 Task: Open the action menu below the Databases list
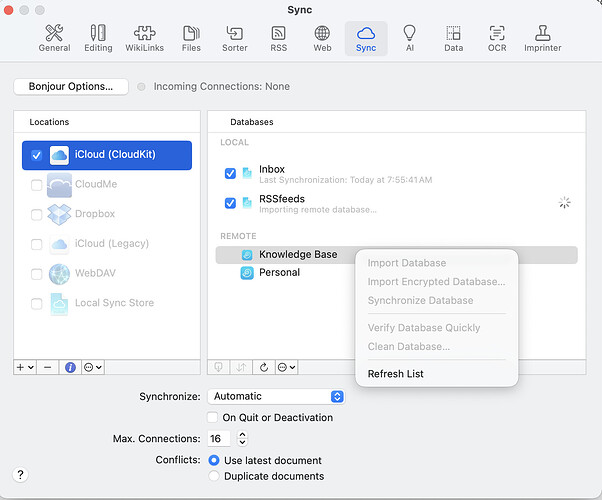point(286,367)
